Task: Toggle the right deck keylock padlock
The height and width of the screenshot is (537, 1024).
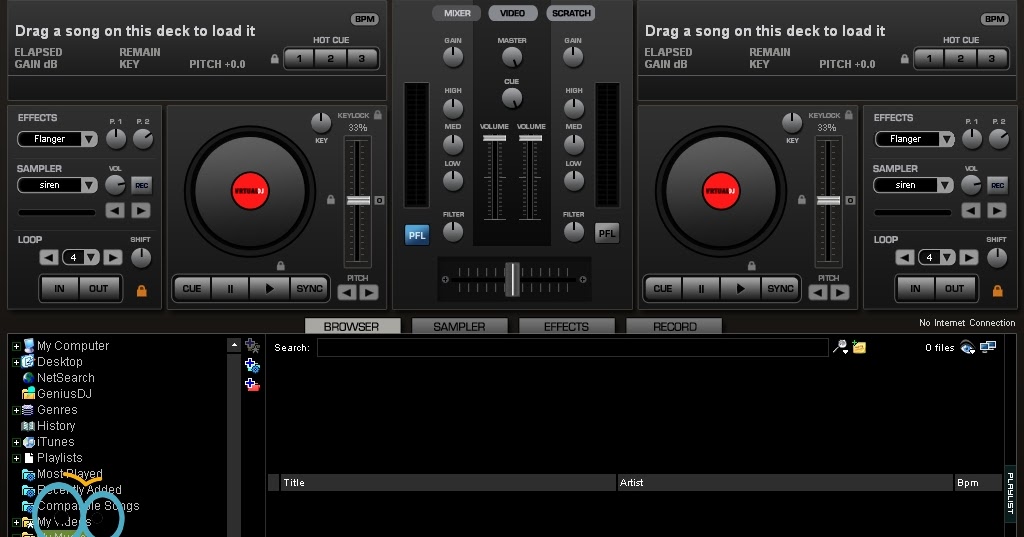Action: click(848, 115)
